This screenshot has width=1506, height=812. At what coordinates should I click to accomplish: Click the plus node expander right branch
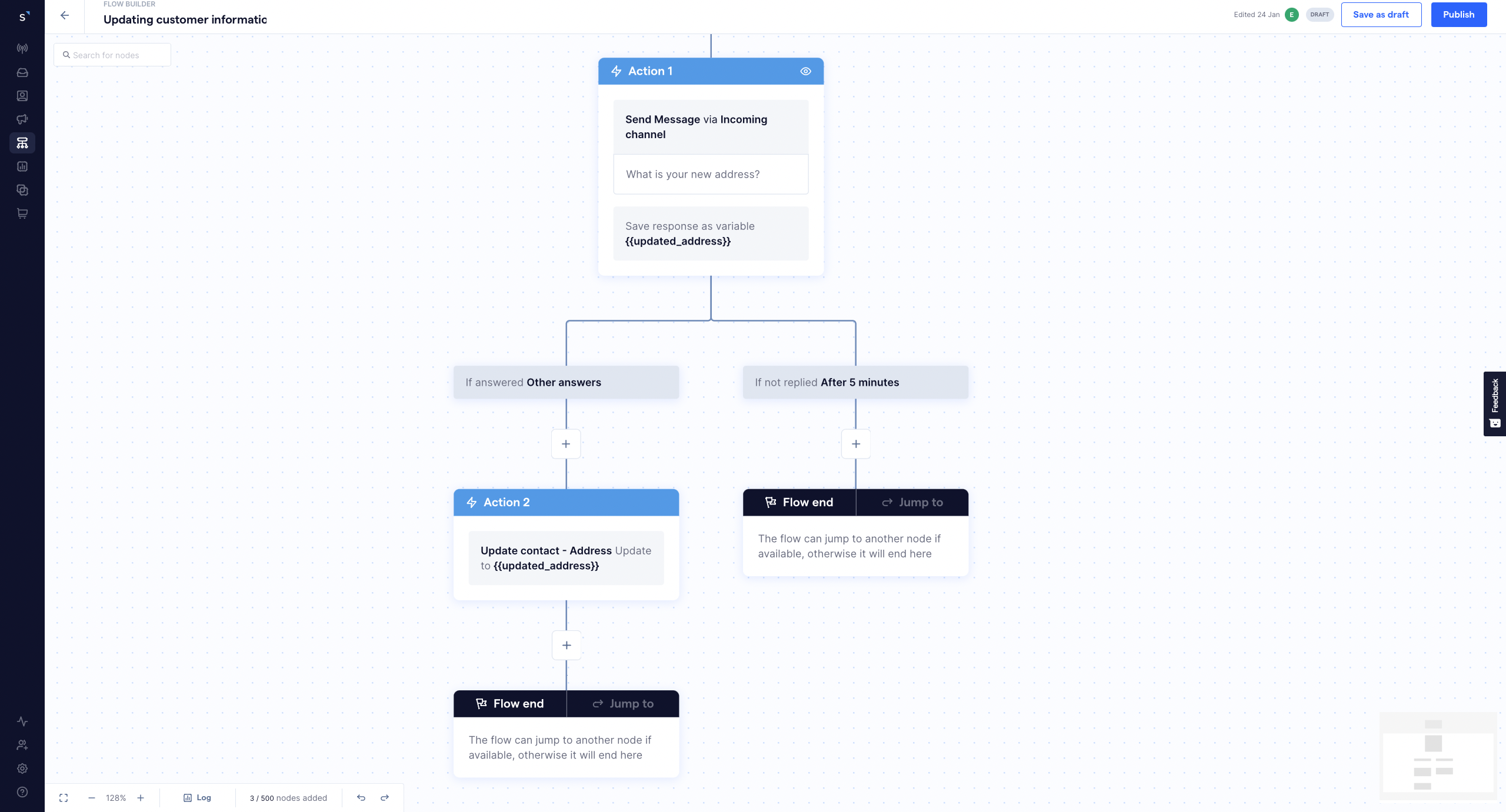(x=856, y=444)
